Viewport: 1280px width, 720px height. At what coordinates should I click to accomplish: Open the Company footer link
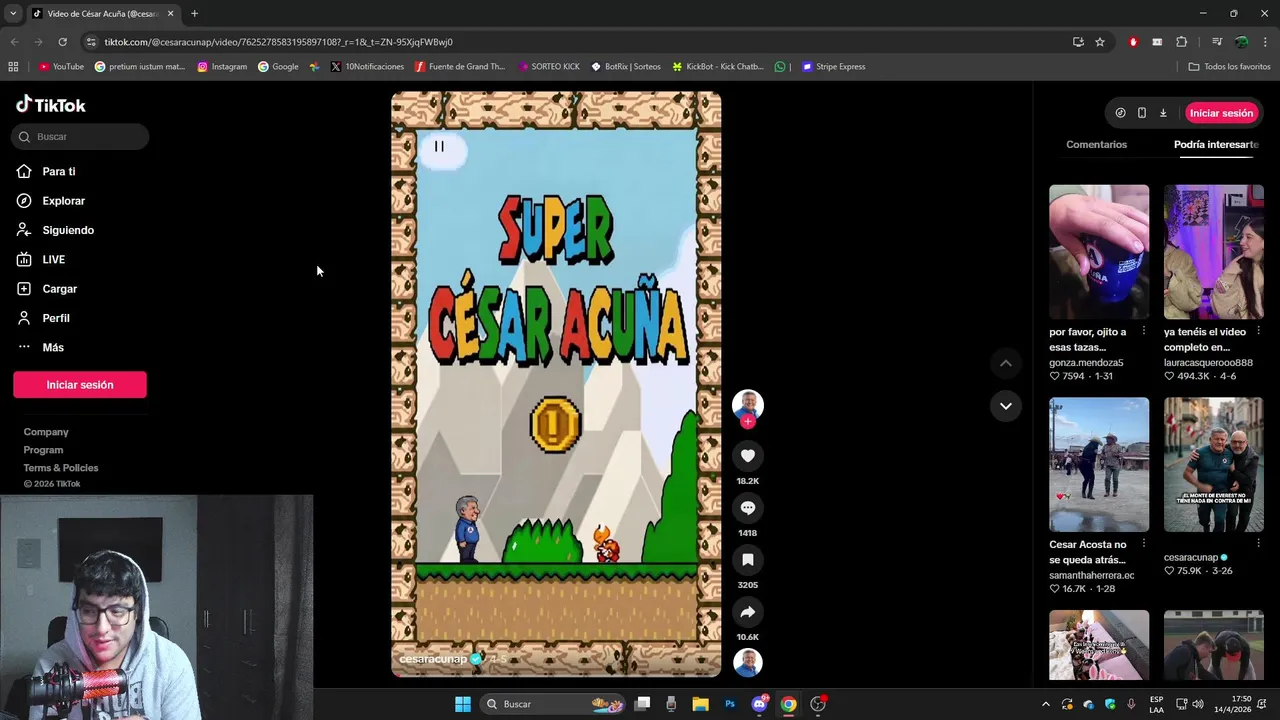[46, 432]
